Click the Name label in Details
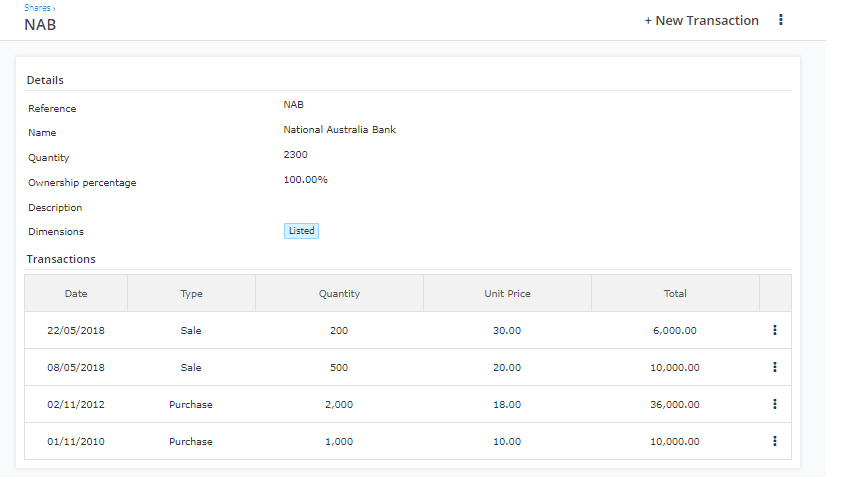The width and height of the screenshot is (843, 485). point(42,133)
